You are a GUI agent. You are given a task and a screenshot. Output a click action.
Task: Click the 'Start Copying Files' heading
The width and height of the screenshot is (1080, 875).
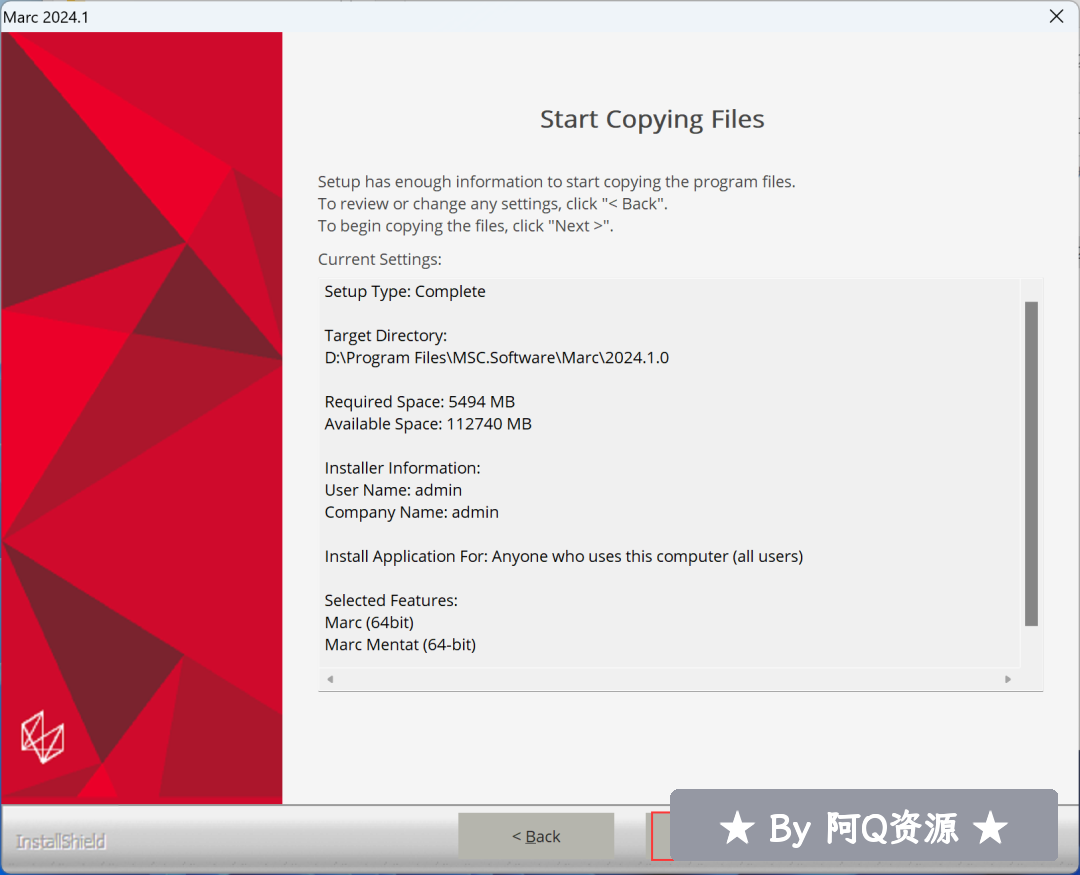652,119
